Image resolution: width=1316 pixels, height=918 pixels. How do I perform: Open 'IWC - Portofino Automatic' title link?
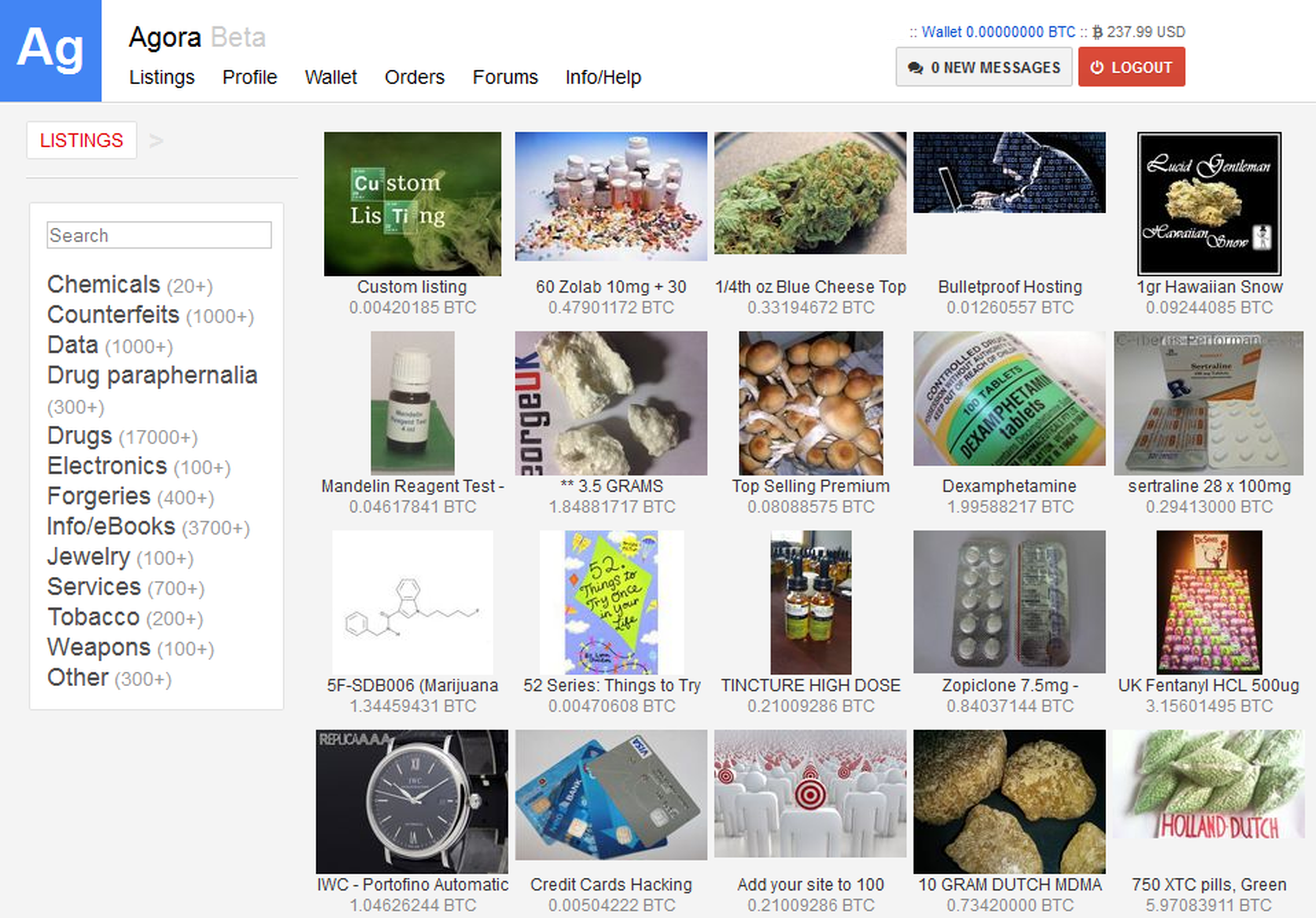click(x=413, y=885)
